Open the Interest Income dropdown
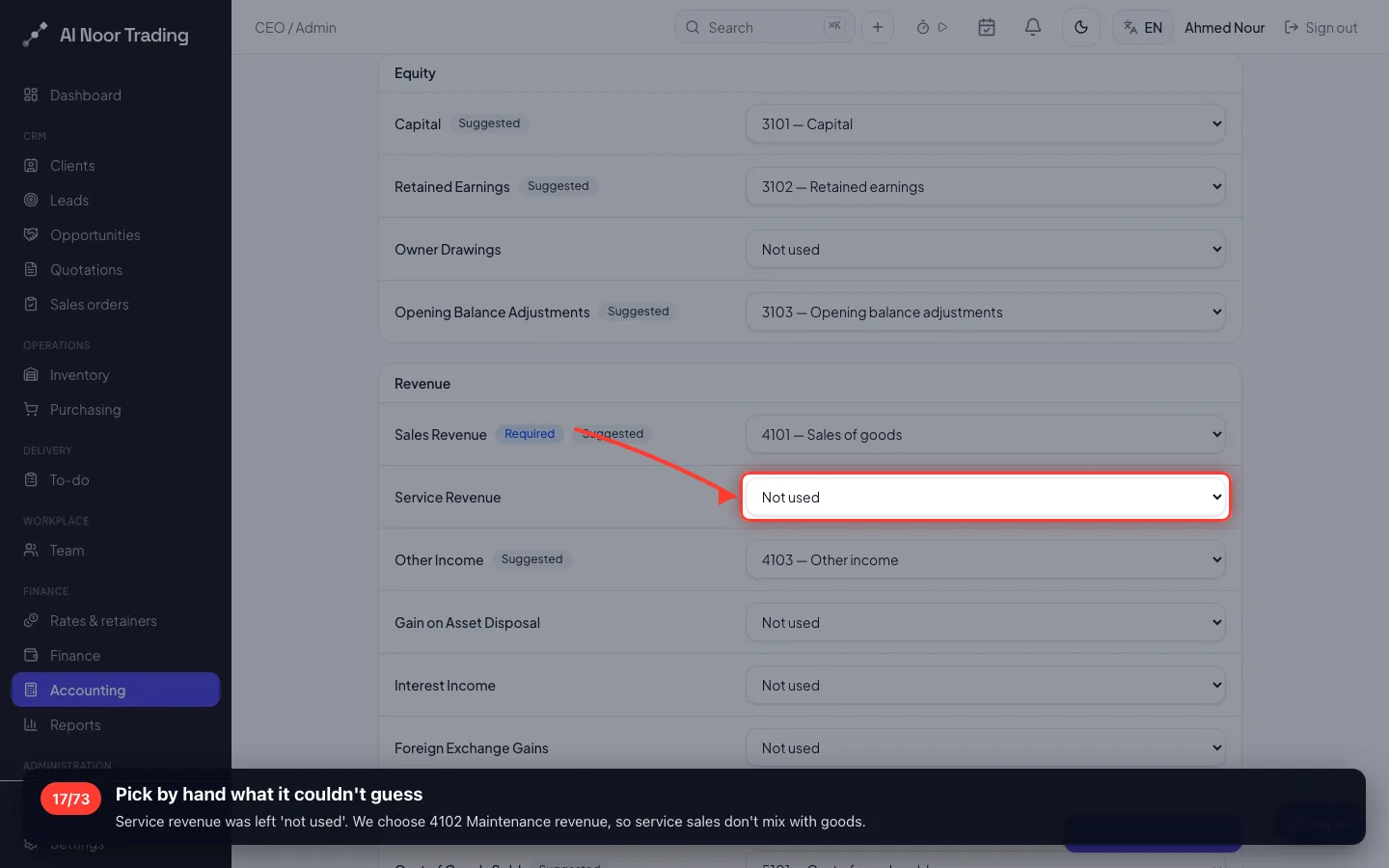Viewport: 1389px width, 868px height. coord(986,685)
